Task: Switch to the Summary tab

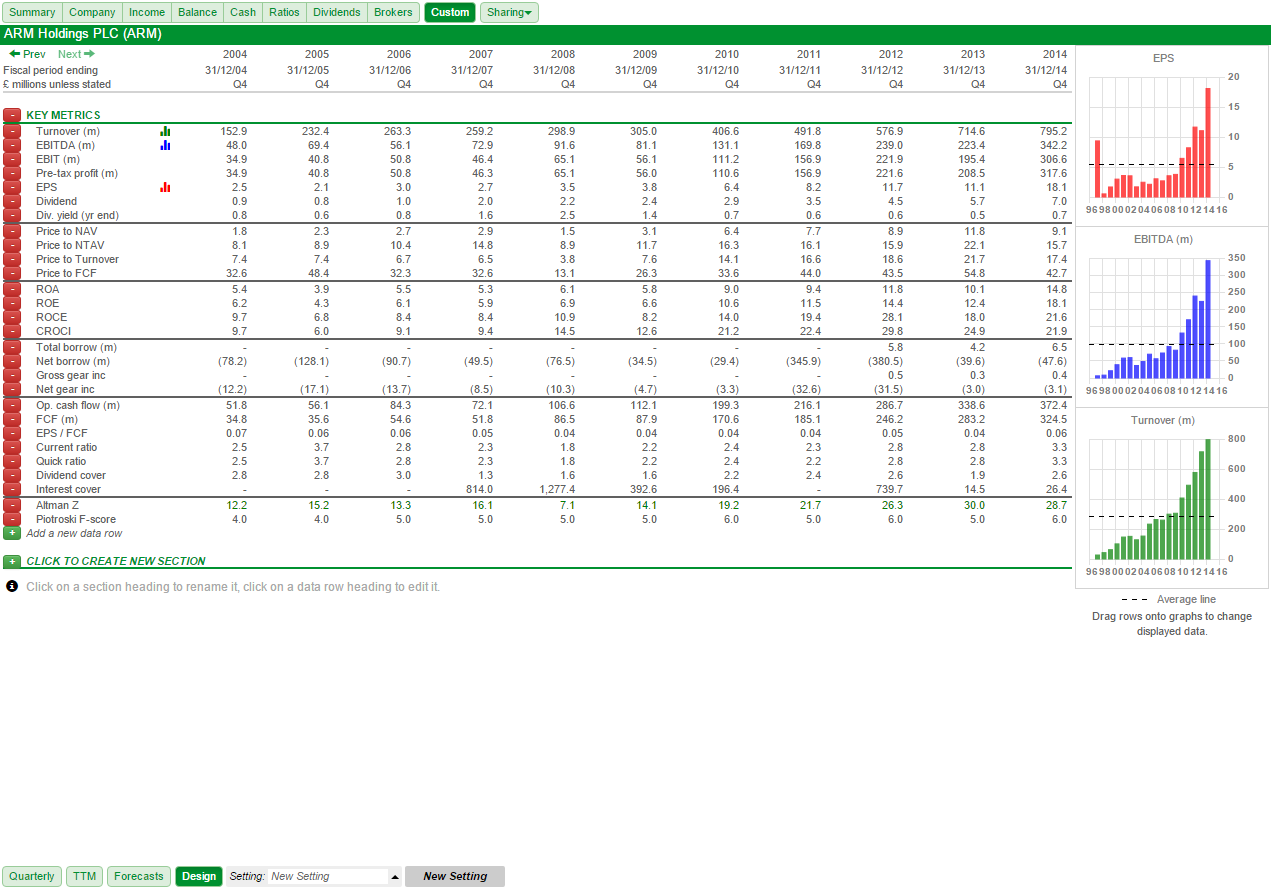Action: coord(32,12)
